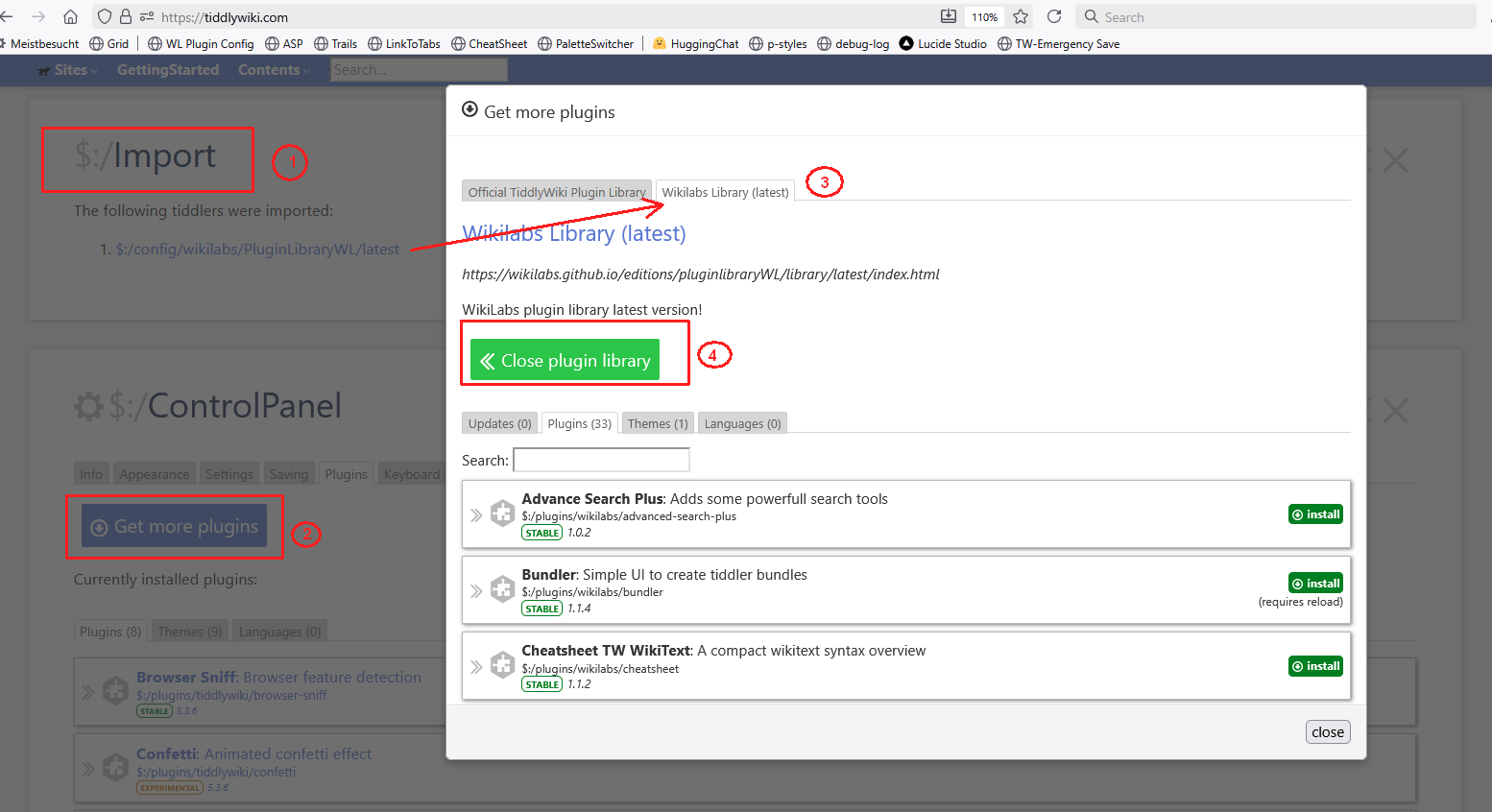The image size is (1492, 812).
Task: Click the Close plugin library button
Action: point(565,360)
